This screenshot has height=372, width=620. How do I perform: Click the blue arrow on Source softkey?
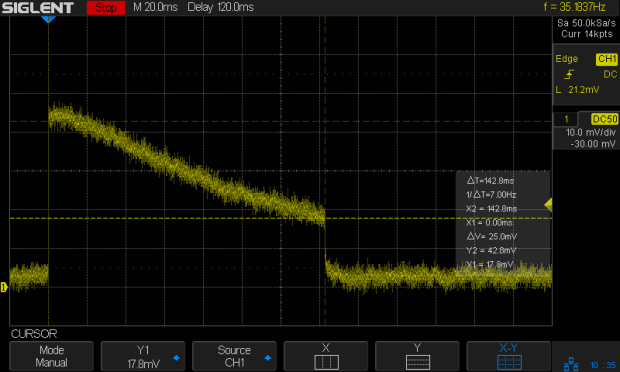click(268, 358)
